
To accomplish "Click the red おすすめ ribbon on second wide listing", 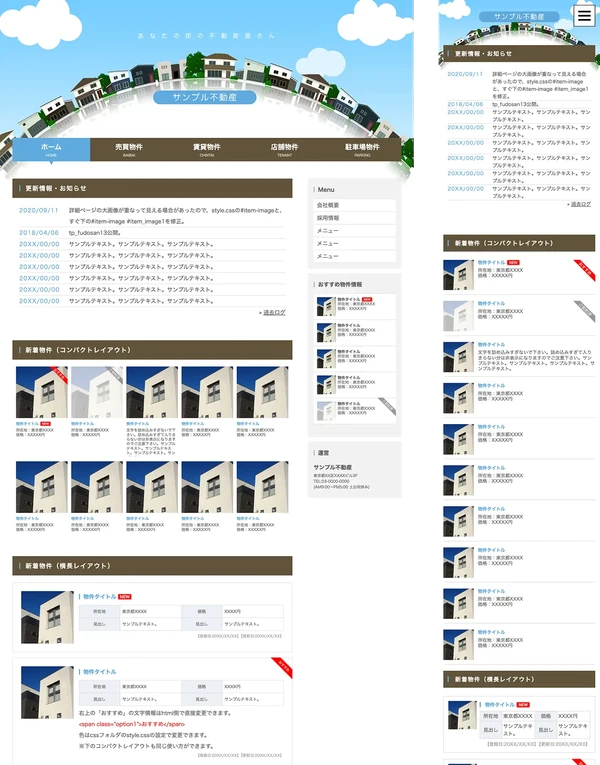I will coord(282,666).
